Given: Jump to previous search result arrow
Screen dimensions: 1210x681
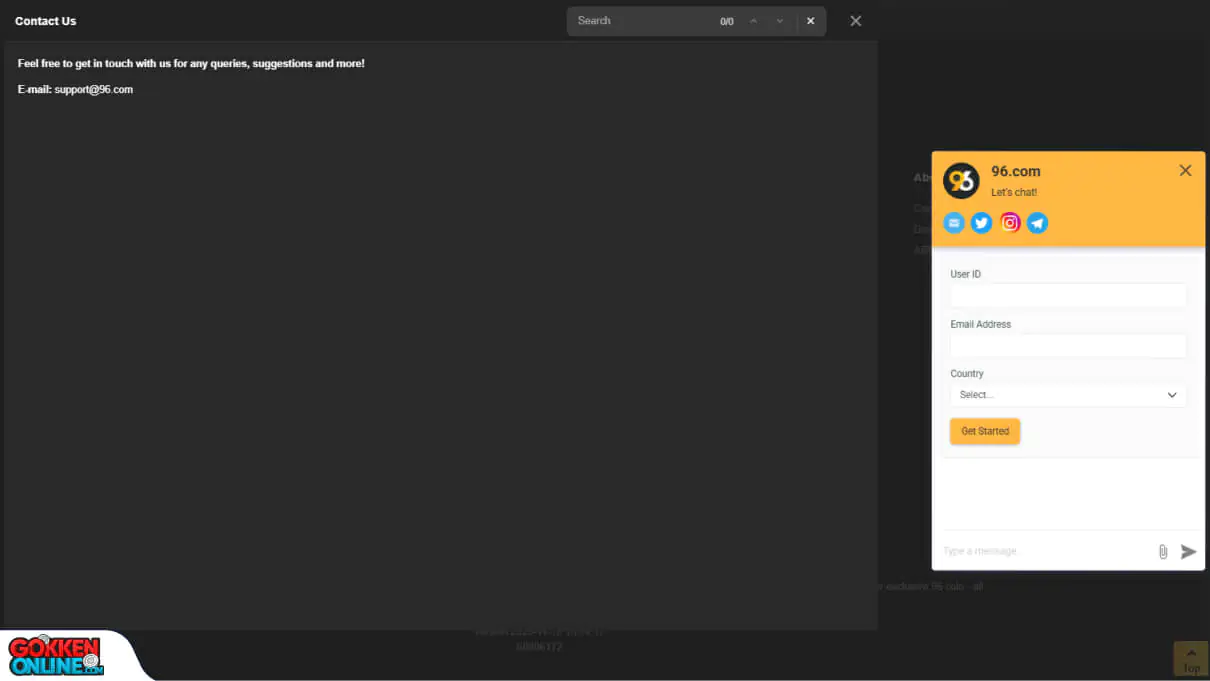Looking at the screenshot, I should (754, 21).
